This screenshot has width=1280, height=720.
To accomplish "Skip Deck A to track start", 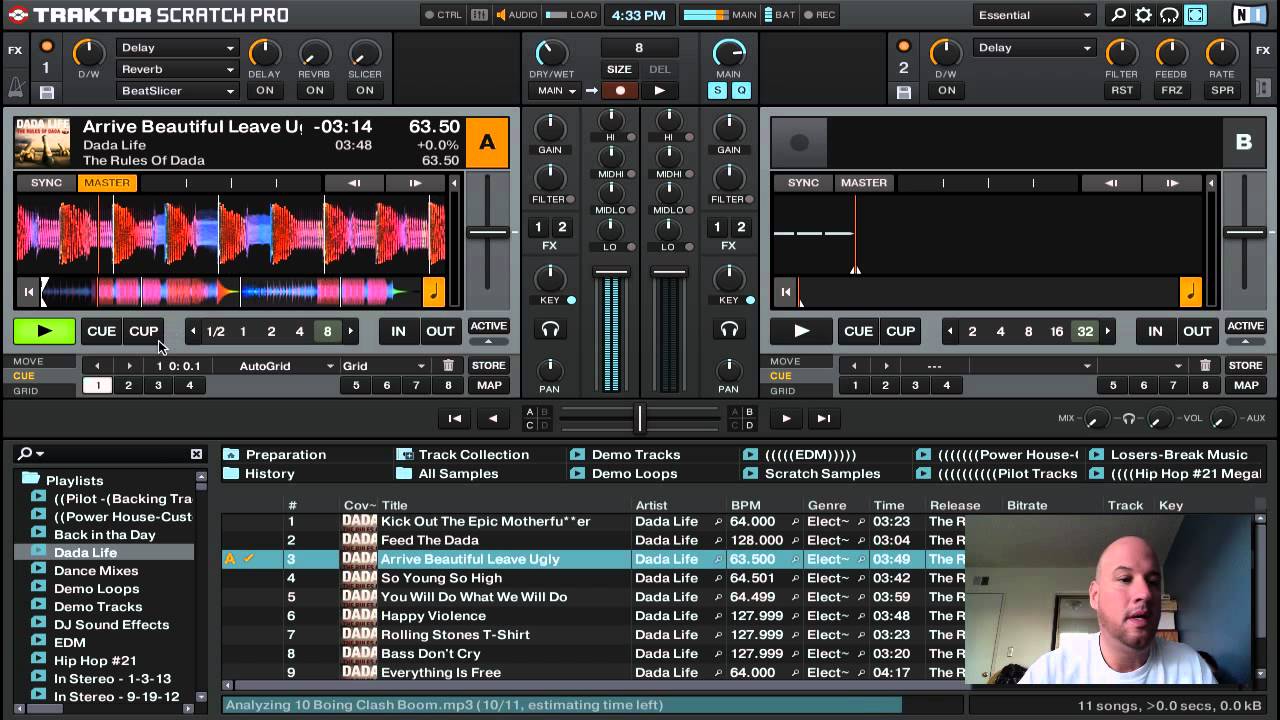I will point(29,292).
